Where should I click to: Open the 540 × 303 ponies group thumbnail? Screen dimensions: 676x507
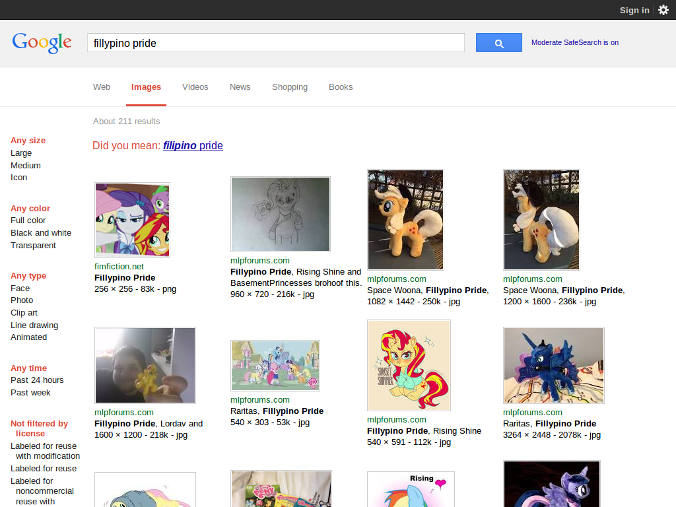click(275, 365)
